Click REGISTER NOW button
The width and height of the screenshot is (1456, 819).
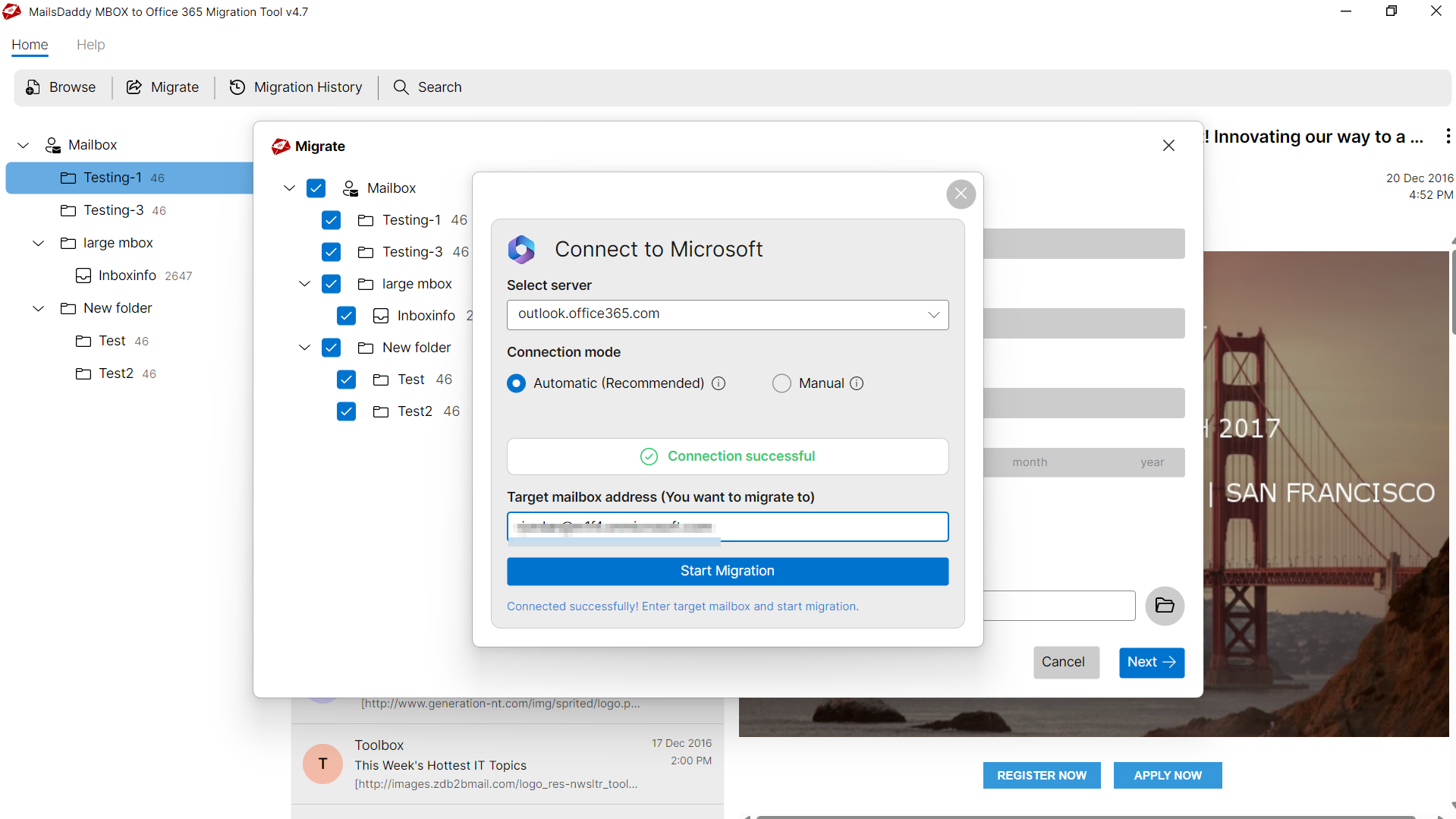click(1042, 776)
